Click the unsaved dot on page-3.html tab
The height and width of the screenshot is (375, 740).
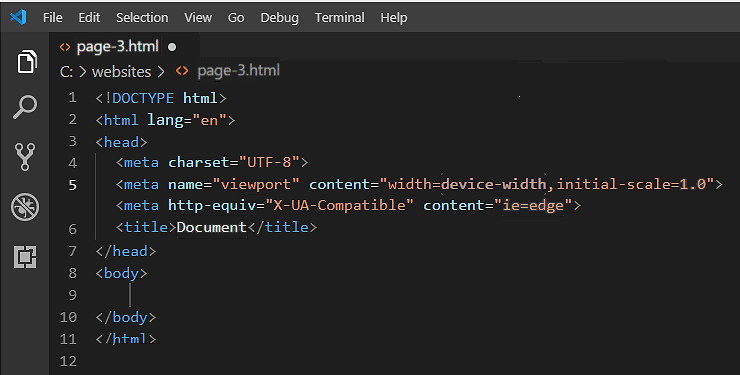(x=172, y=47)
